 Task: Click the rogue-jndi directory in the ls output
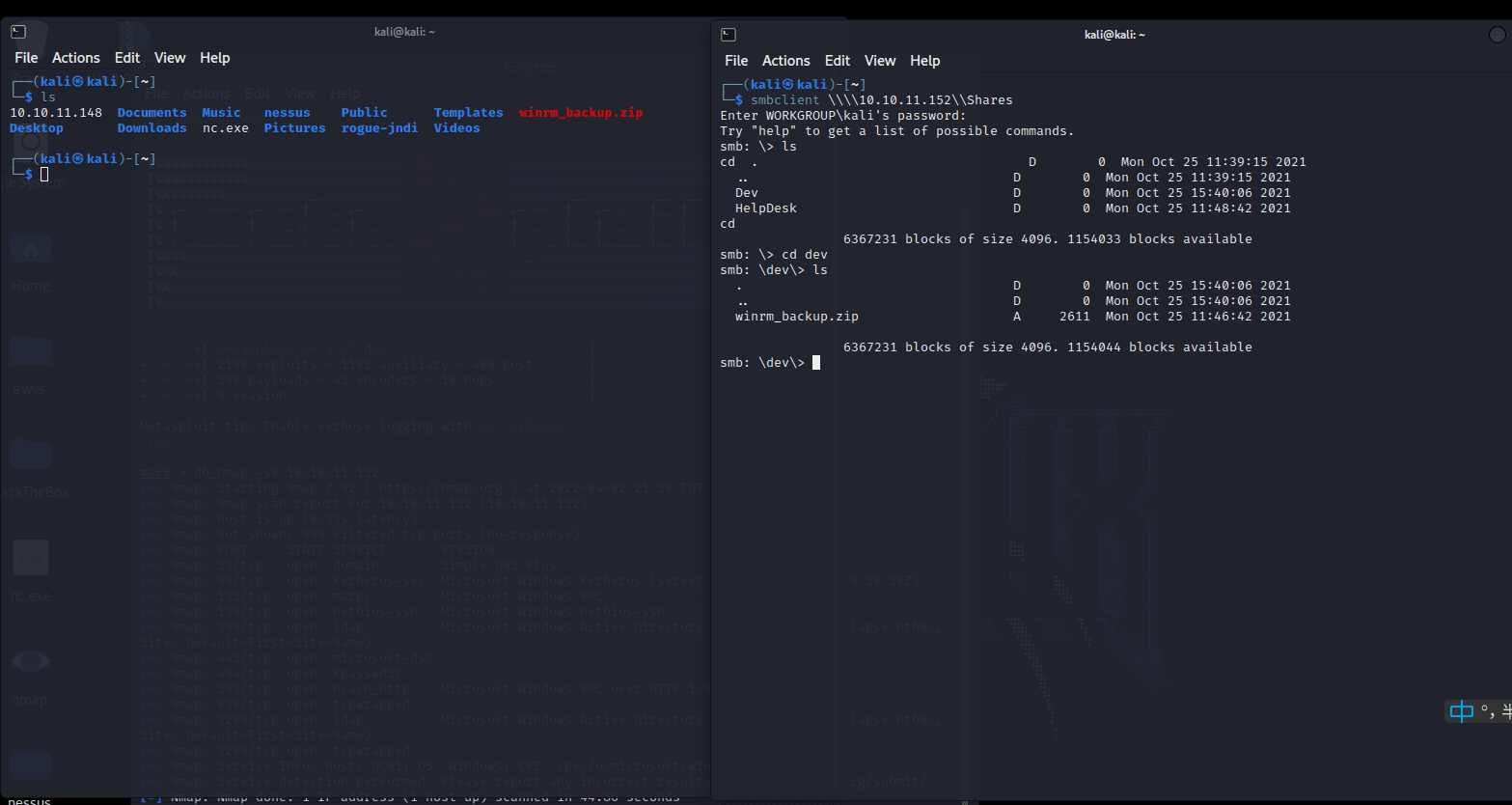click(379, 128)
